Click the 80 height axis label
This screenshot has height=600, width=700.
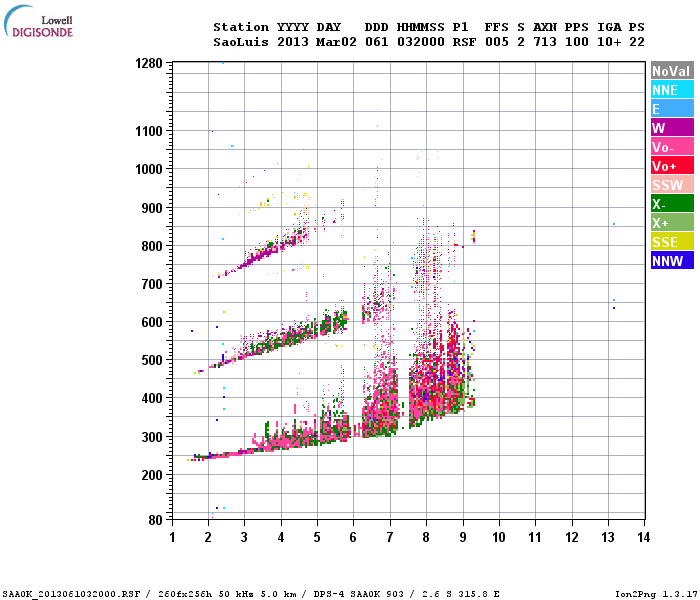[x=155, y=520]
